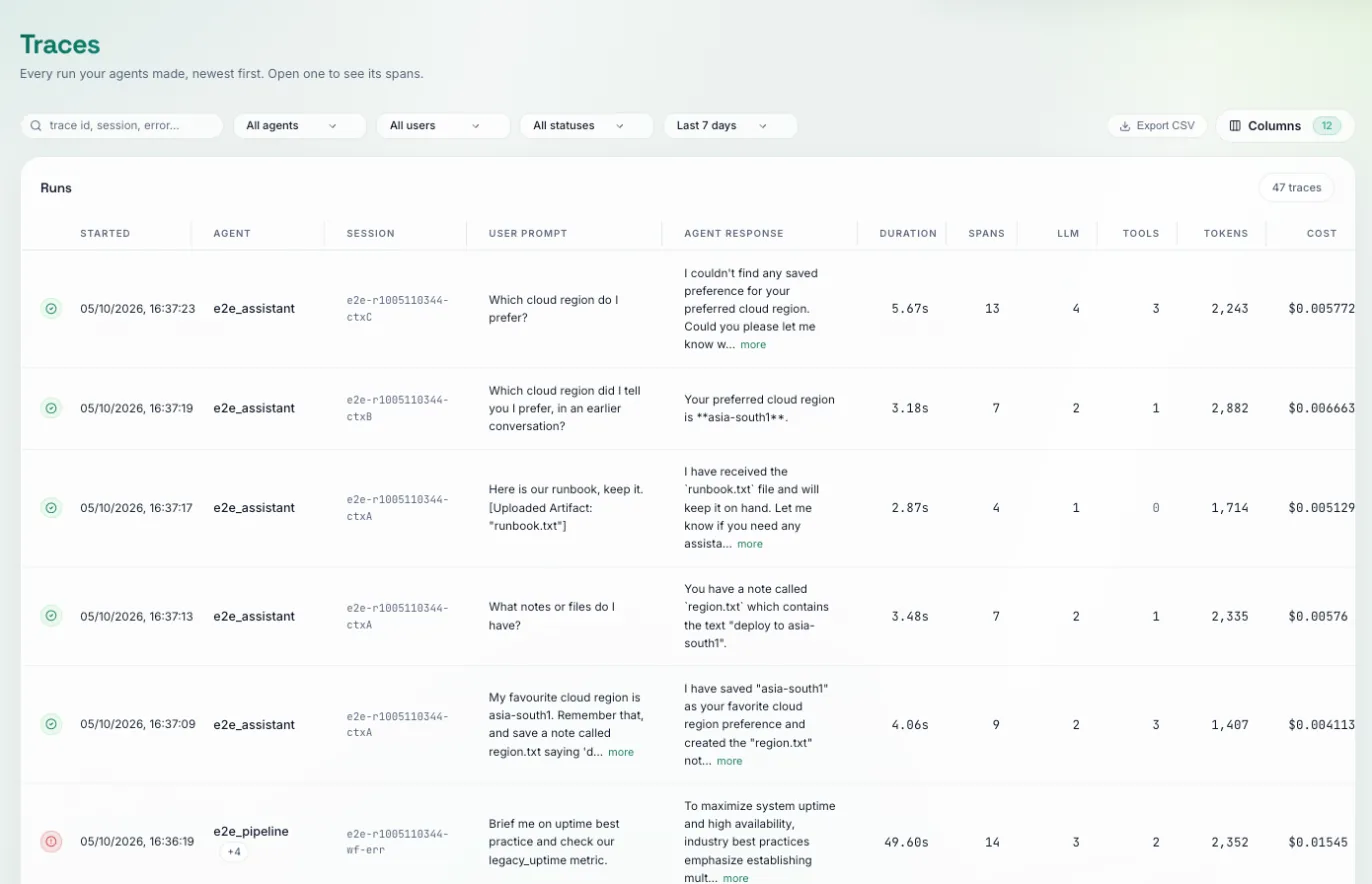Expand 'more' on the runbook.txt response
The image size is (1372, 884).
750,545
